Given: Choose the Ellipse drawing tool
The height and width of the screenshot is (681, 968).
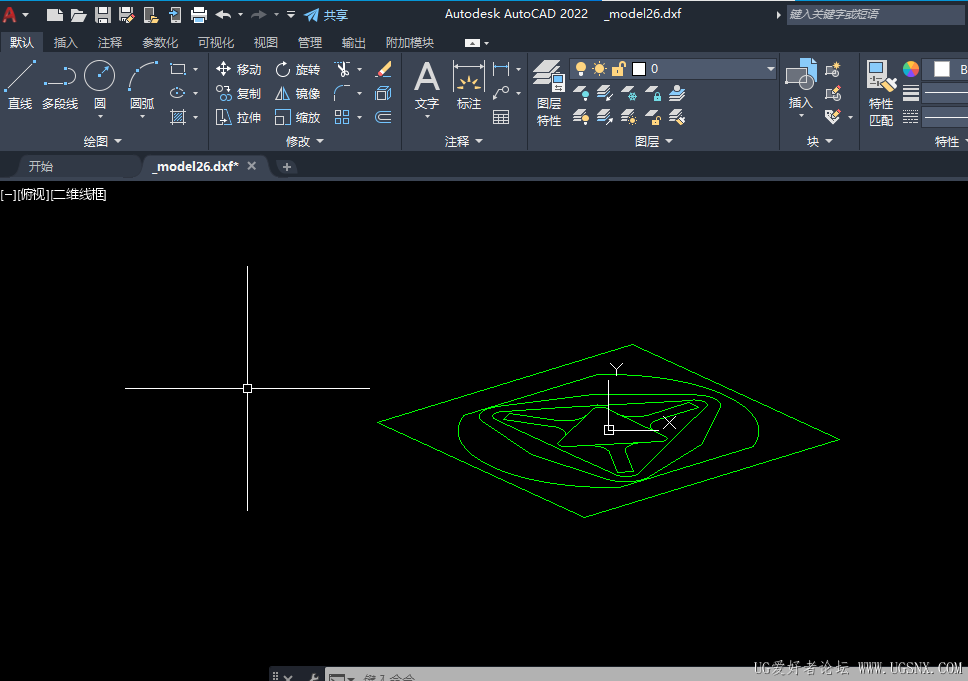Looking at the screenshot, I should [x=178, y=93].
